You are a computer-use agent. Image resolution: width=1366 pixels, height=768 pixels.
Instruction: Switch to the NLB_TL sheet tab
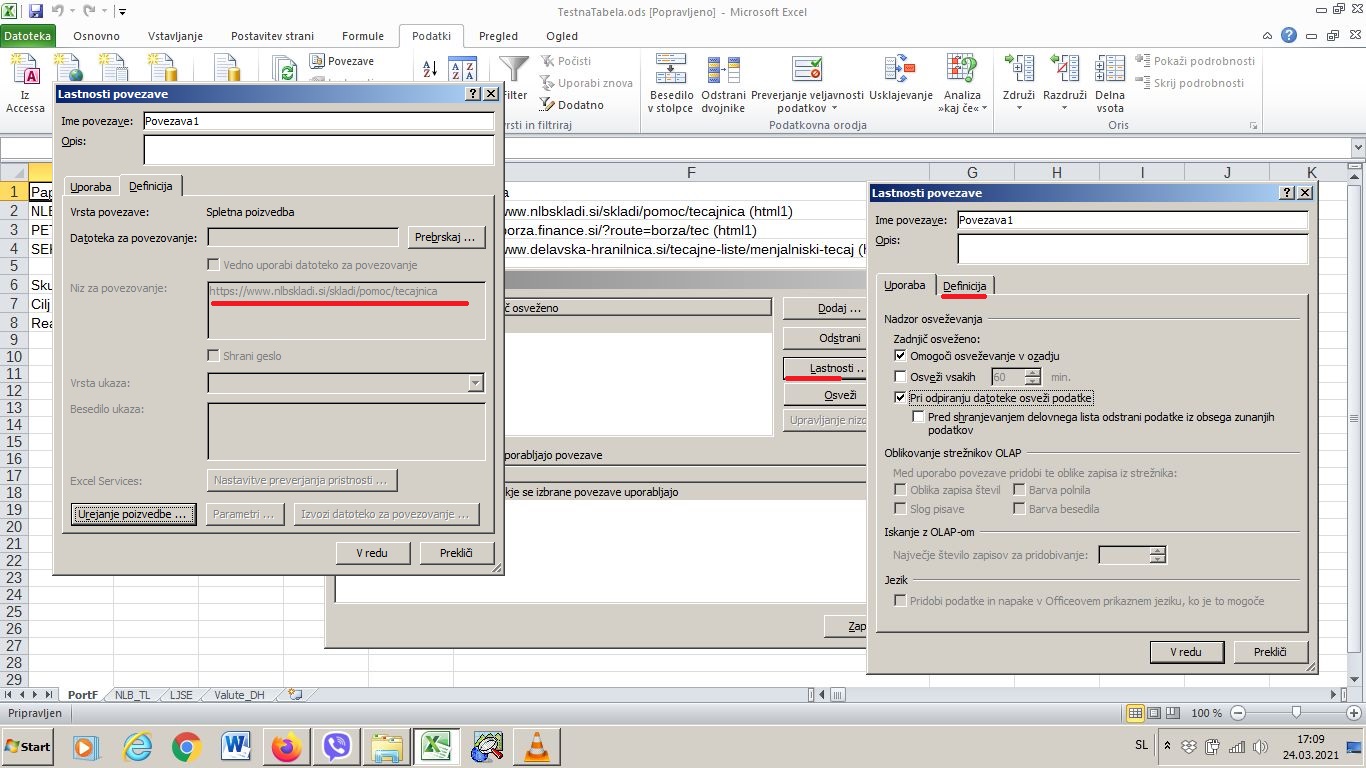tap(133, 695)
